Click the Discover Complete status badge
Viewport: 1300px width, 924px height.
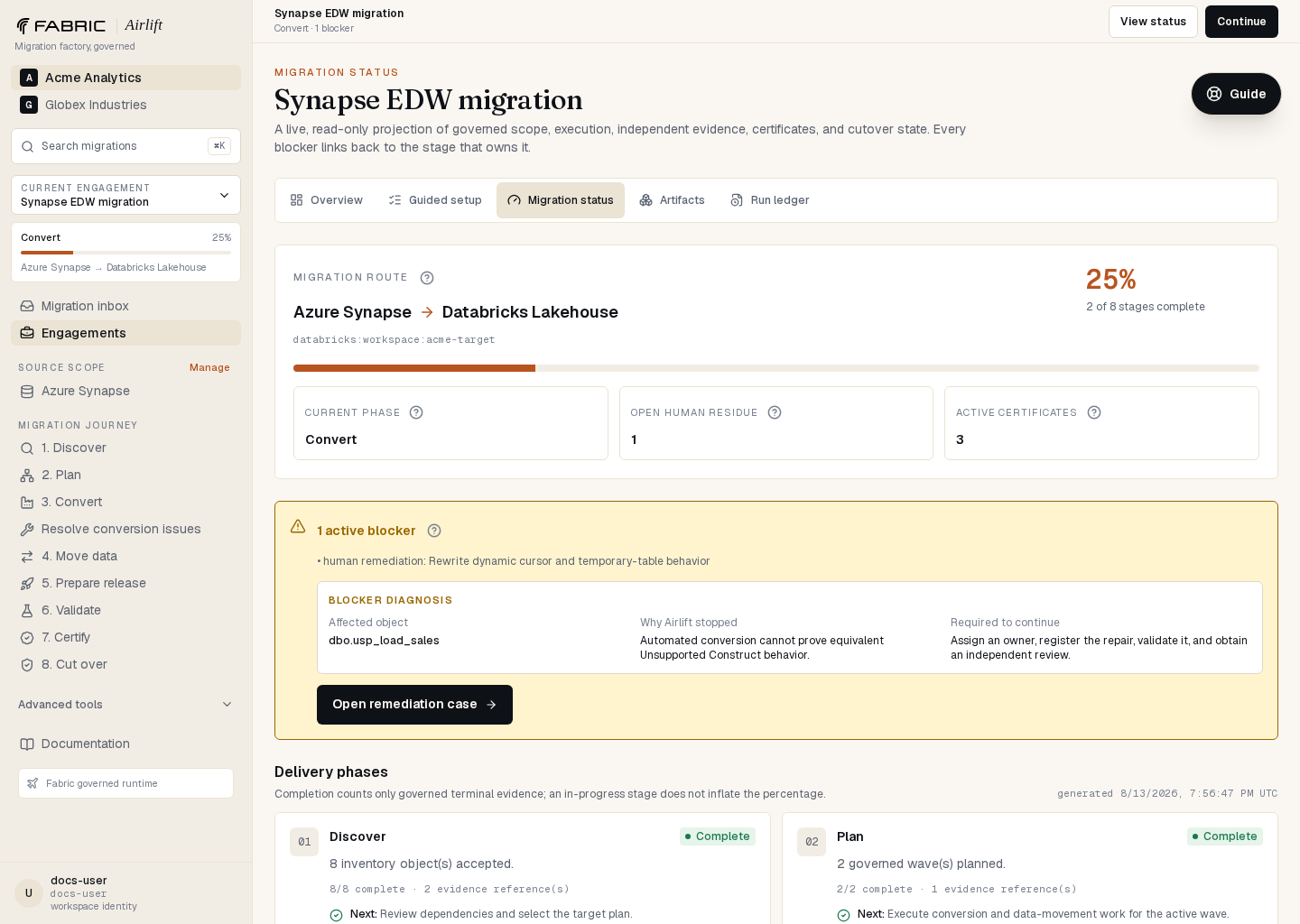tap(718, 836)
